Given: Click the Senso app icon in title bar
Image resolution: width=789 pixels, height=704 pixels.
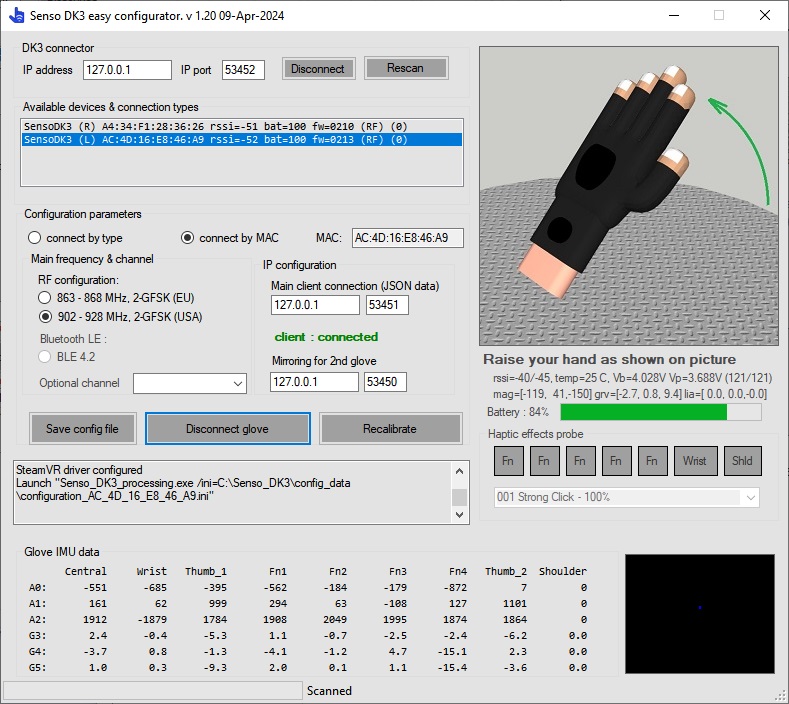Looking at the screenshot, I should (16, 16).
